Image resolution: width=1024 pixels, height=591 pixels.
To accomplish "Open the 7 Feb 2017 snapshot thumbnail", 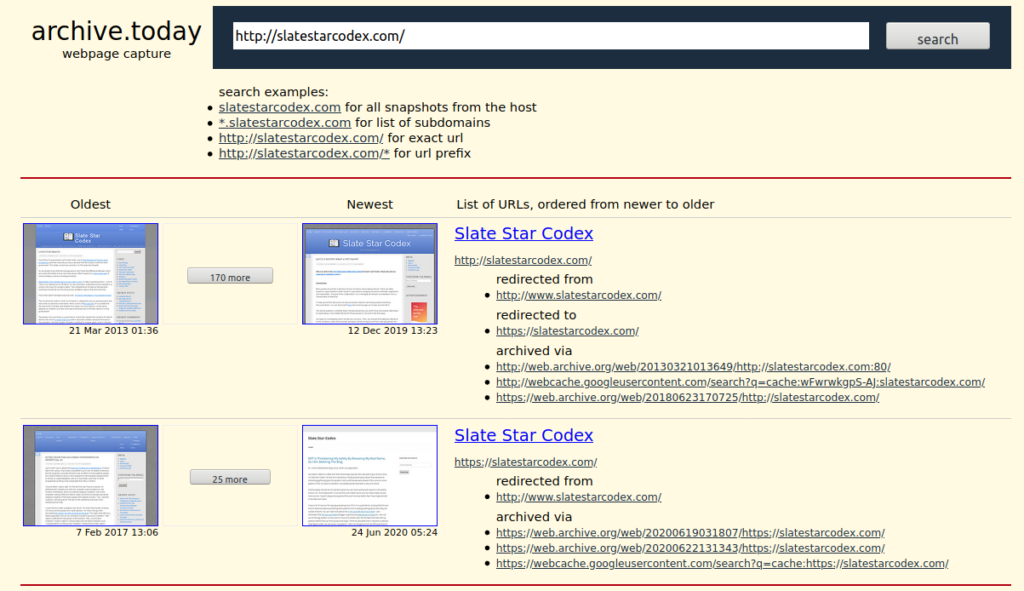I will point(91,475).
